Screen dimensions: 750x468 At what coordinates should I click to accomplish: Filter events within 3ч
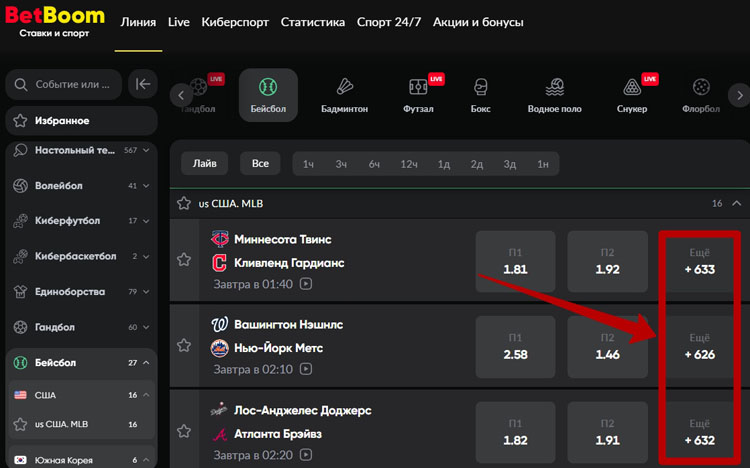click(341, 164)
